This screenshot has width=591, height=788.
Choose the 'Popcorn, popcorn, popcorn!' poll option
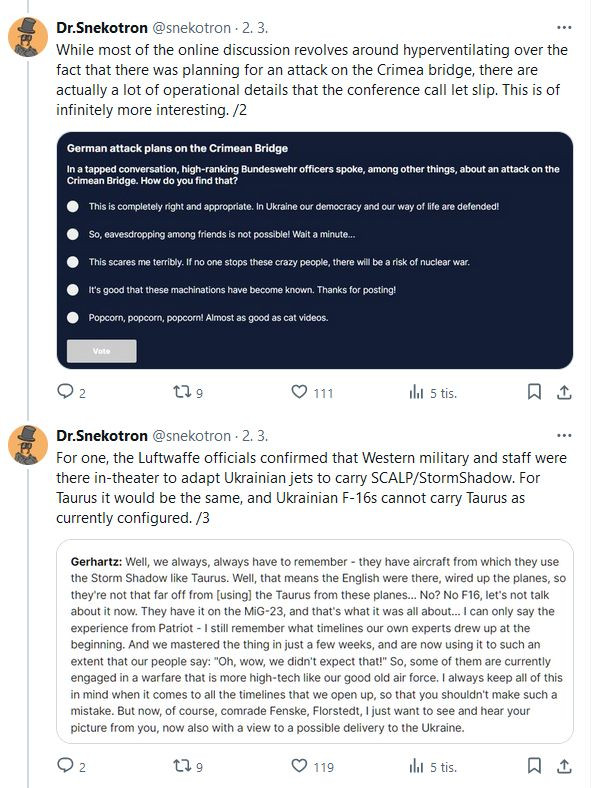(73, 318)
